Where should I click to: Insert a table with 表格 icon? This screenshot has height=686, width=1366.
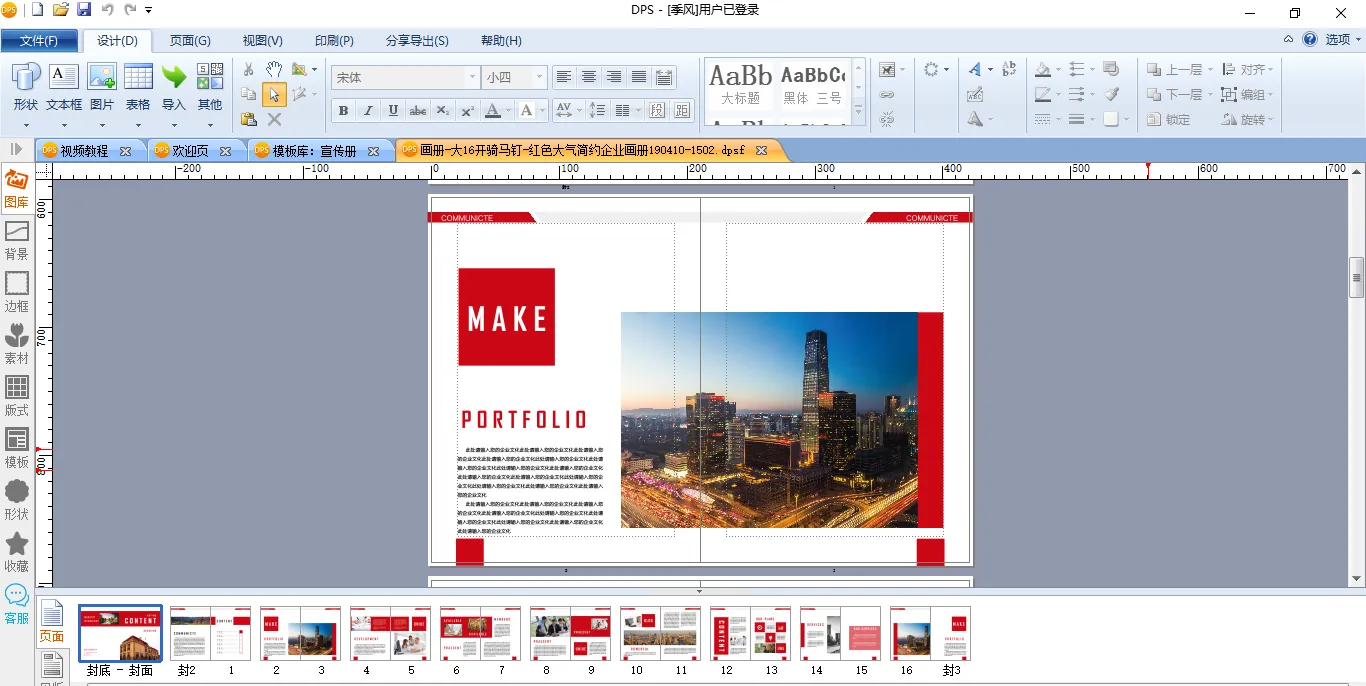138,86
